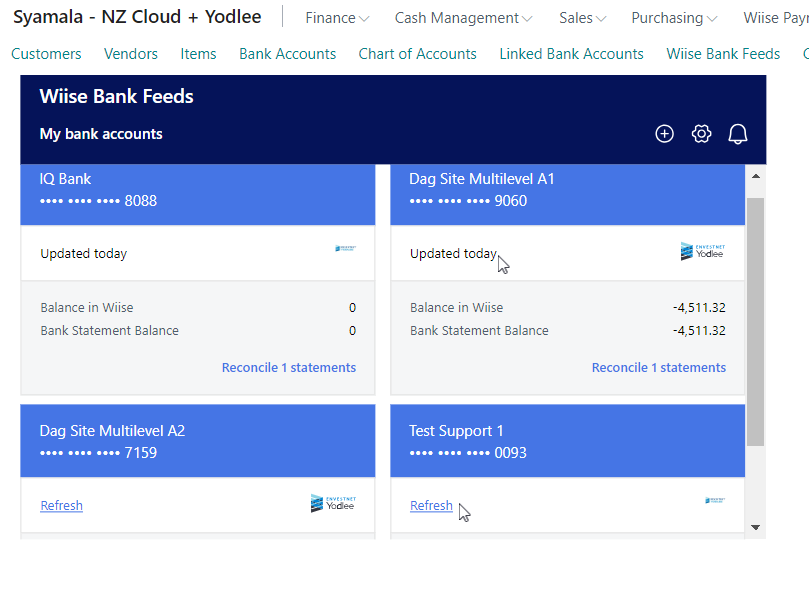Click the scrollbar up arrow

pos(756,176)
